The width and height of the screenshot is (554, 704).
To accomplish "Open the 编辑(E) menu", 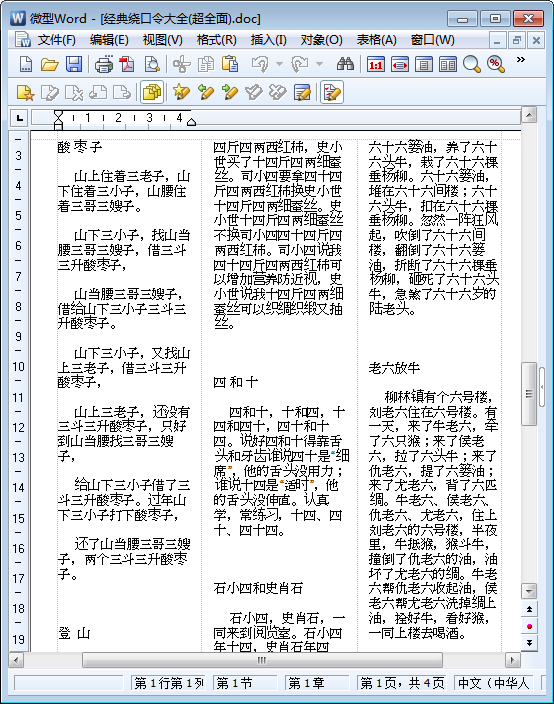I will click(109, 40).
